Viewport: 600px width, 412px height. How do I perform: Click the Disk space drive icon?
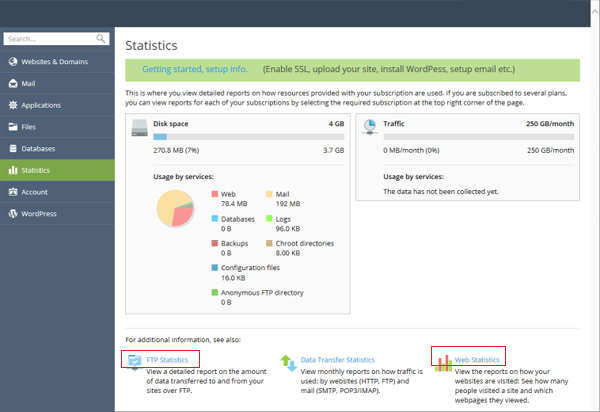pyautogui.click(x=140, y=127)
